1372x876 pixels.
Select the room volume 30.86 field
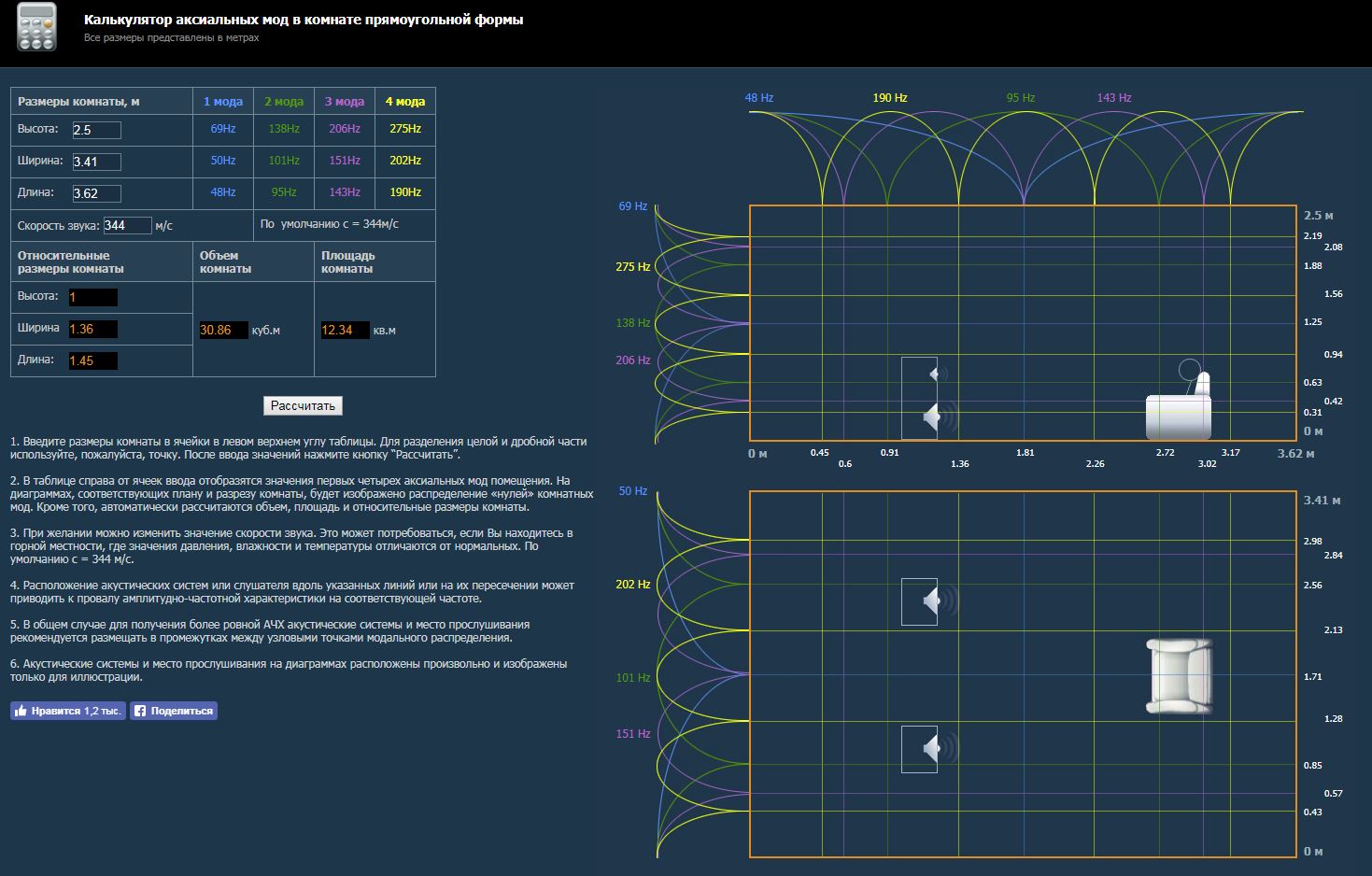tap(224, 330)
